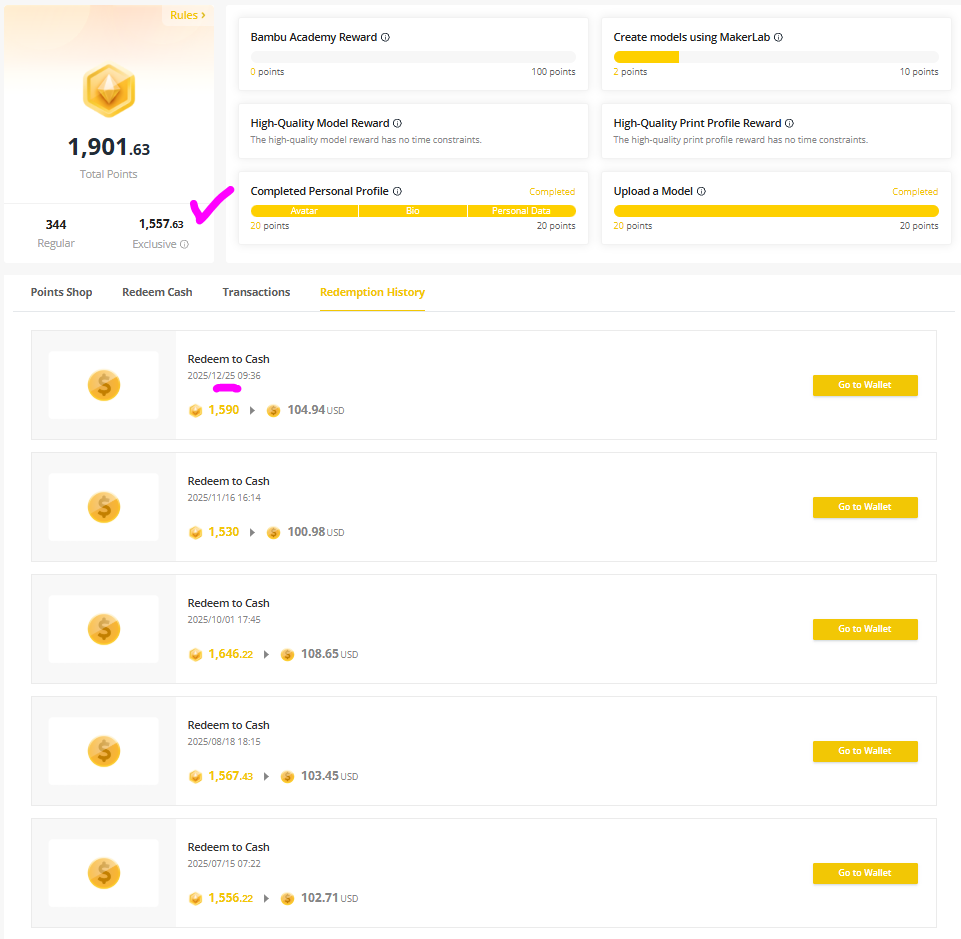Viewport: 961px width, 939px height.
Task: Click info icon next to High-Quality Model Reward
Action: (397, 124)
